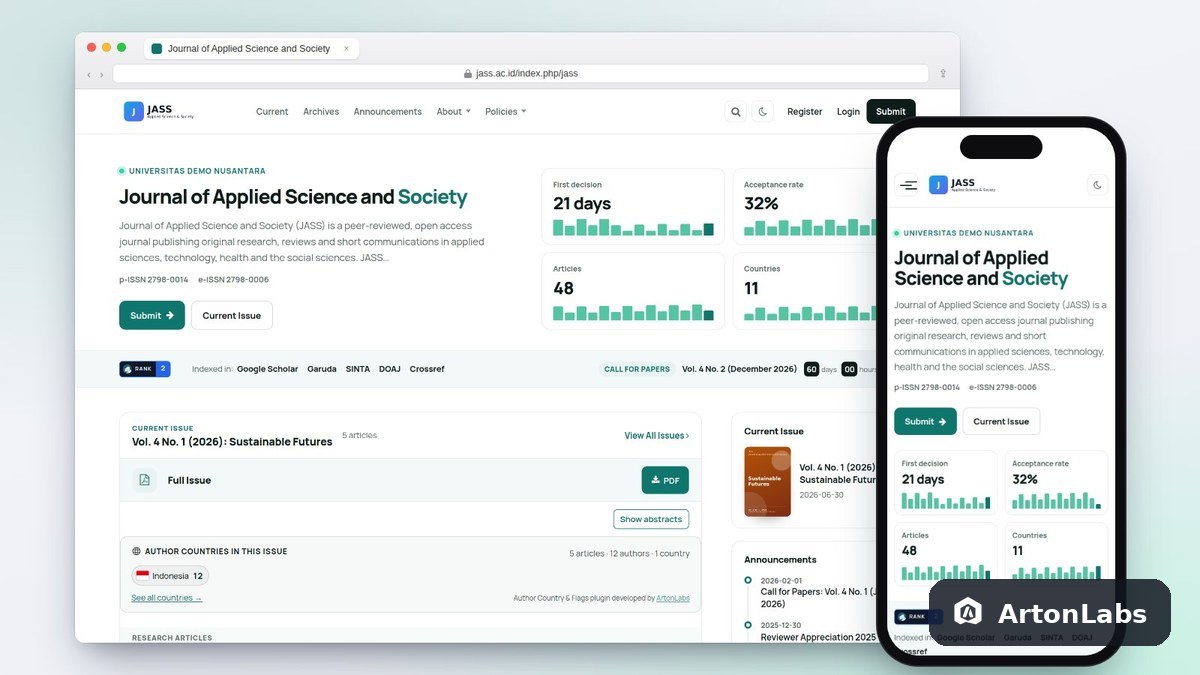Click the browser share icon beside the address bar
This screenshot has width=1200, height=675.
click(942, 73)
